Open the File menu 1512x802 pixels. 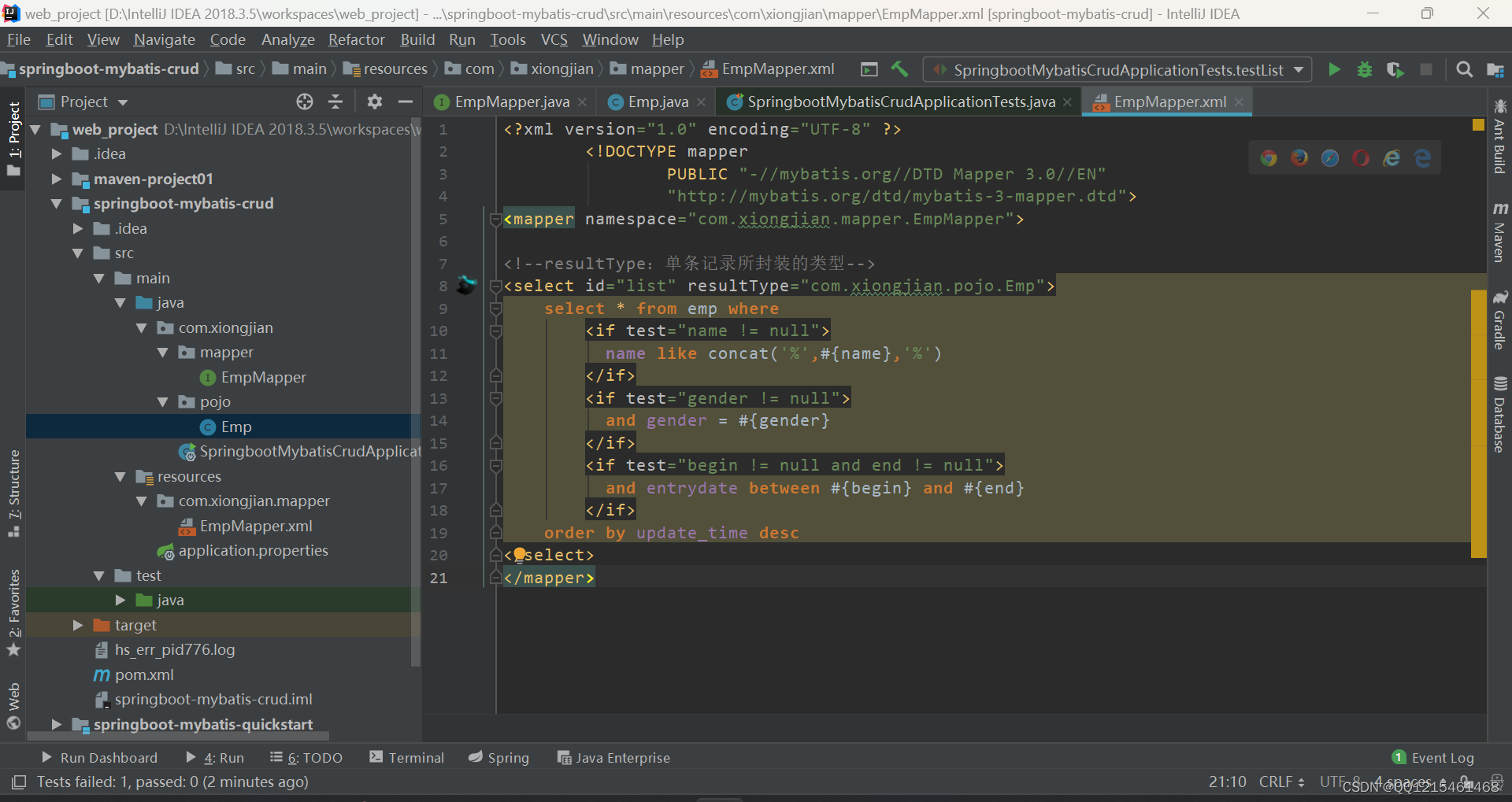(18, 39)
